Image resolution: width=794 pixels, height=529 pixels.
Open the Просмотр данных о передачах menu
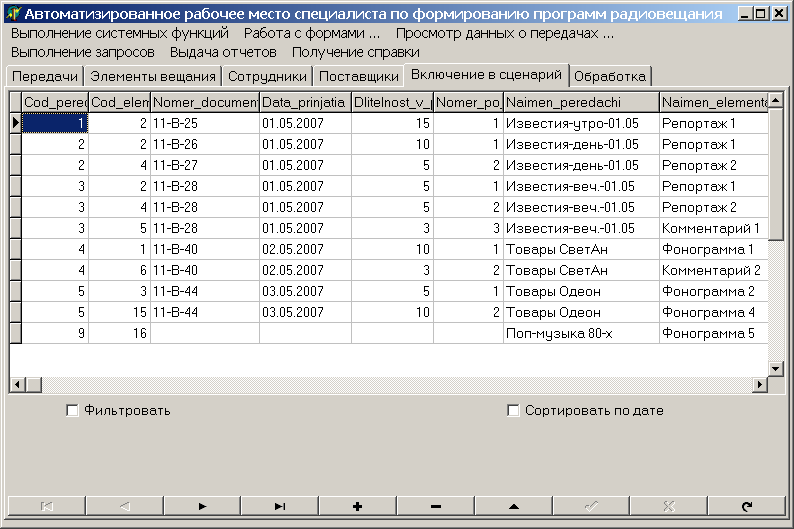(505, 33)
